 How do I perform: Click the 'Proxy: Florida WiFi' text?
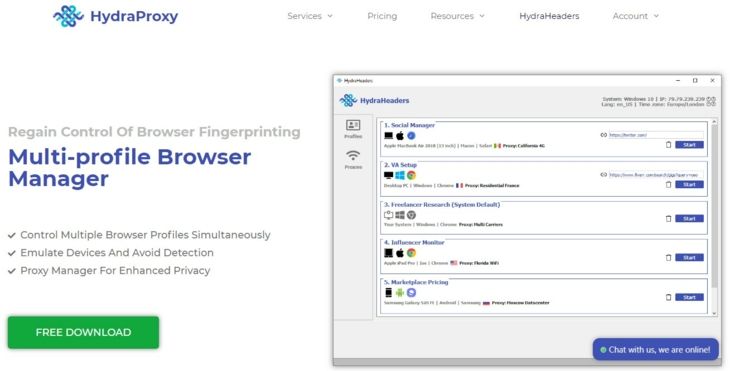(479, 263)
